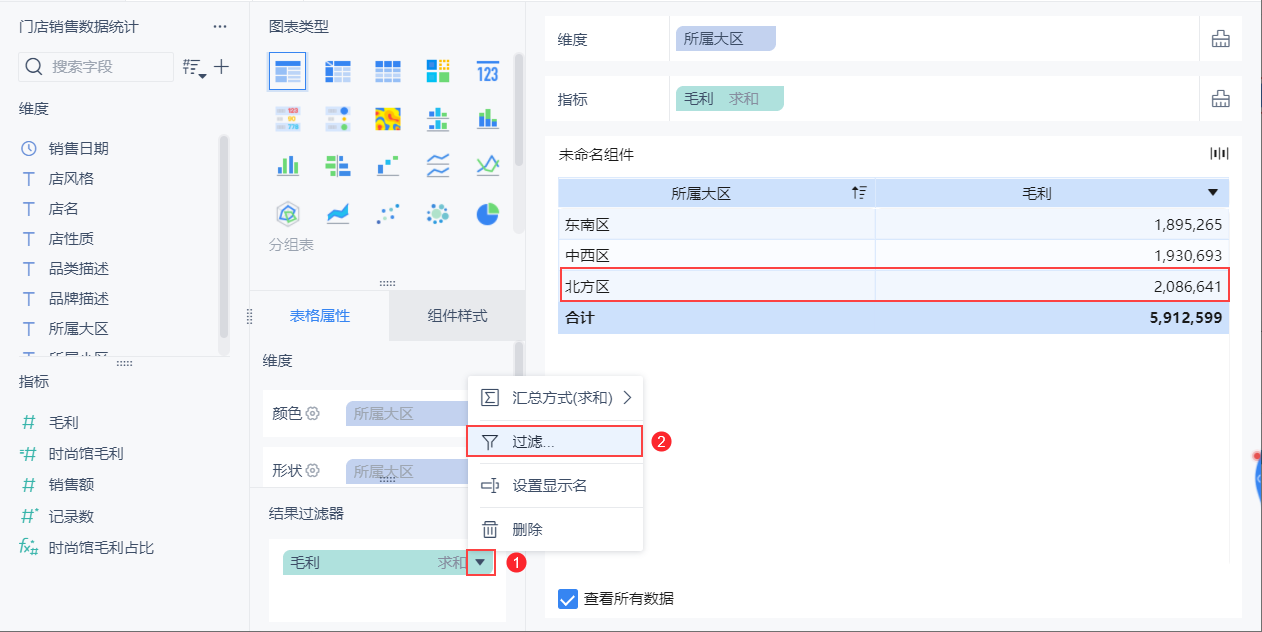Image resolution: width=1262 pixels, height=632 pixels.
Task: Select the 店性质 dimension field
Action: 72,238
